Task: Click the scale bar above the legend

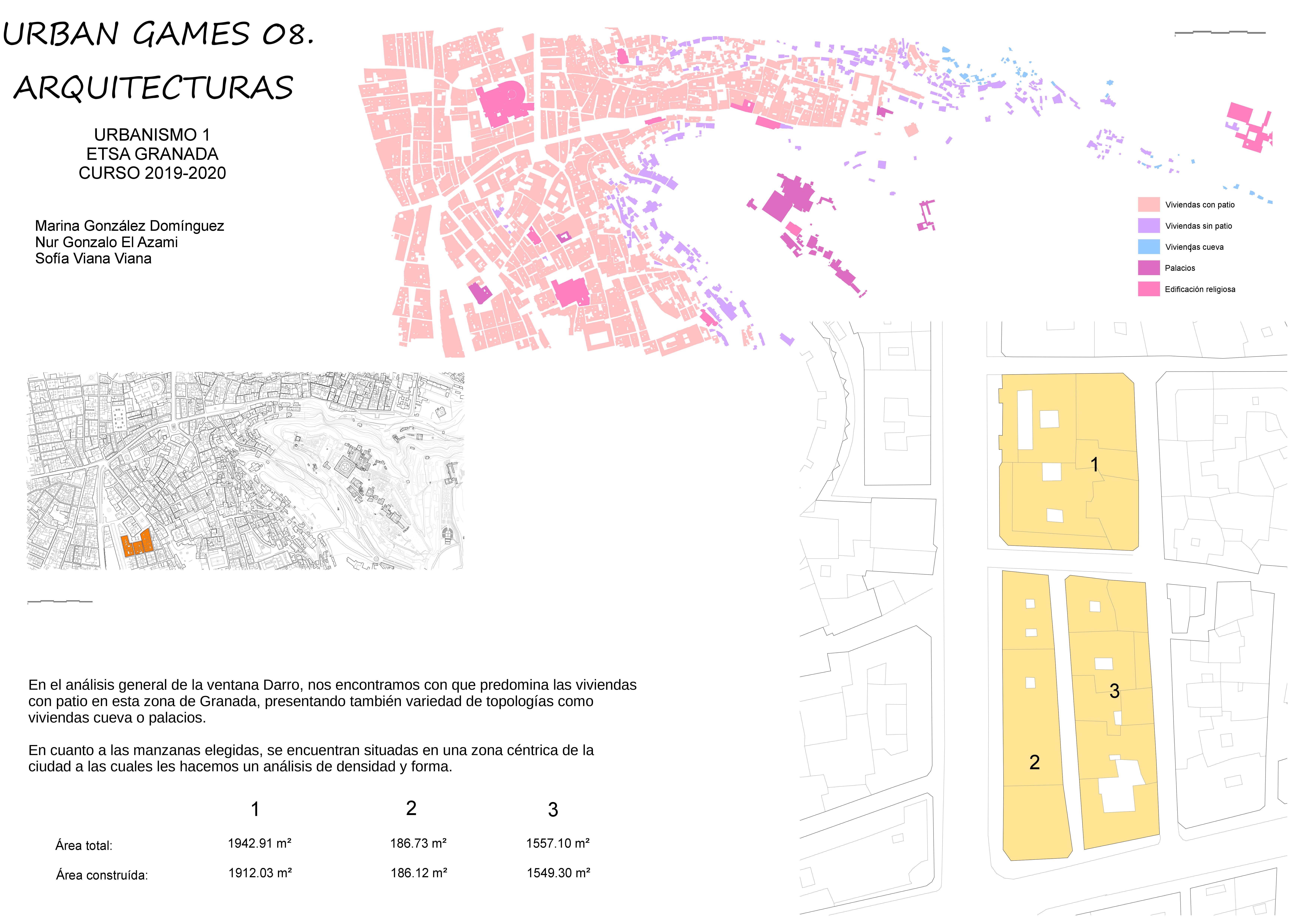Action: [1220, 33]
